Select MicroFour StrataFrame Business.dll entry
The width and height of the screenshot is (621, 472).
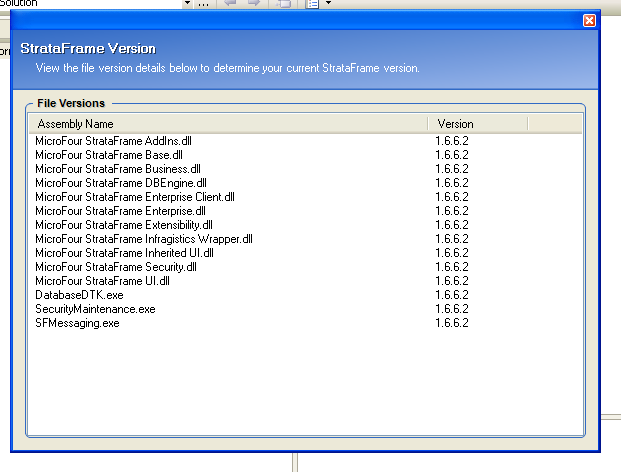coord(118,170)
